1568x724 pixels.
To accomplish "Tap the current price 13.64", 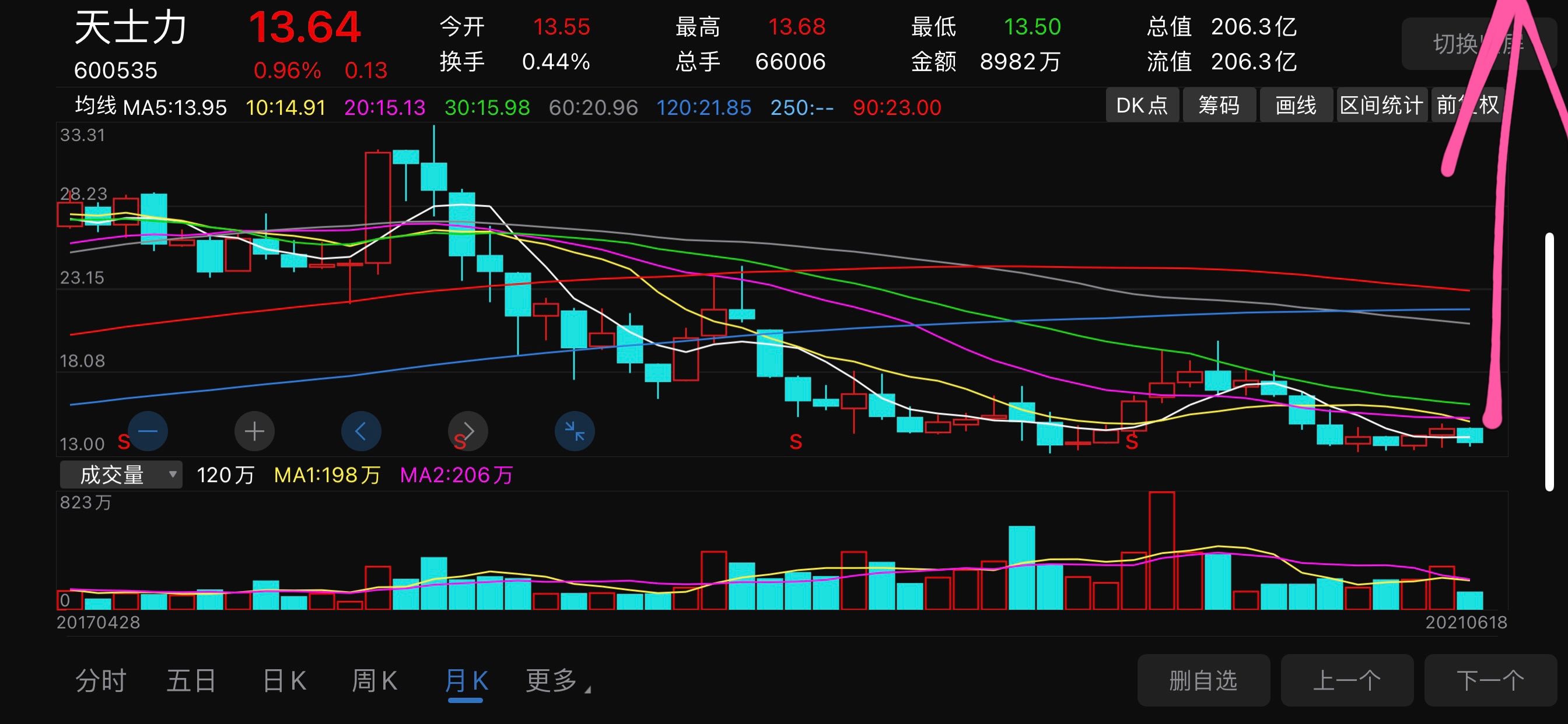I will (304, 28).
